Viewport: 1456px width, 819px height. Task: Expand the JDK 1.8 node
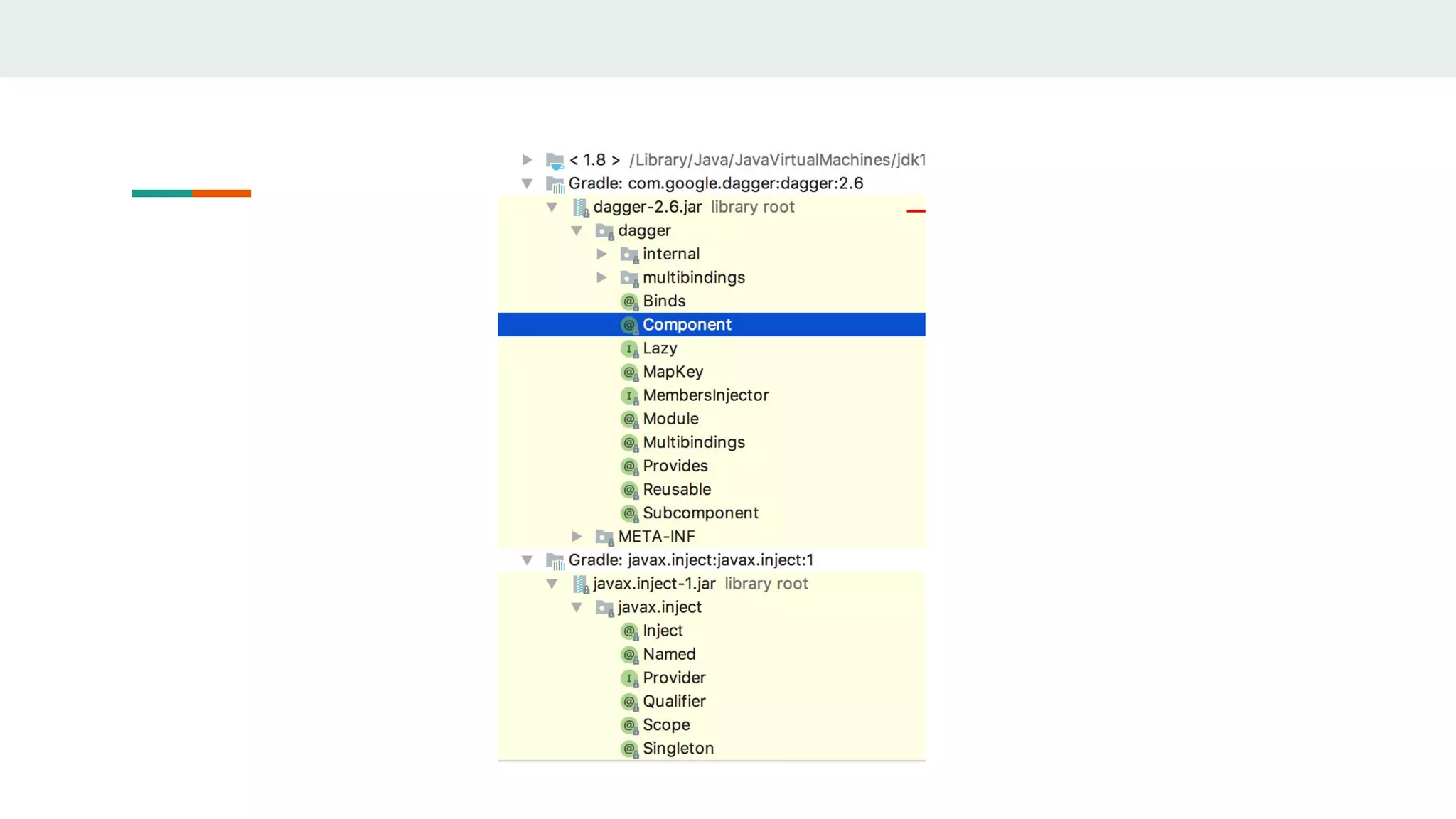(527, 160)
